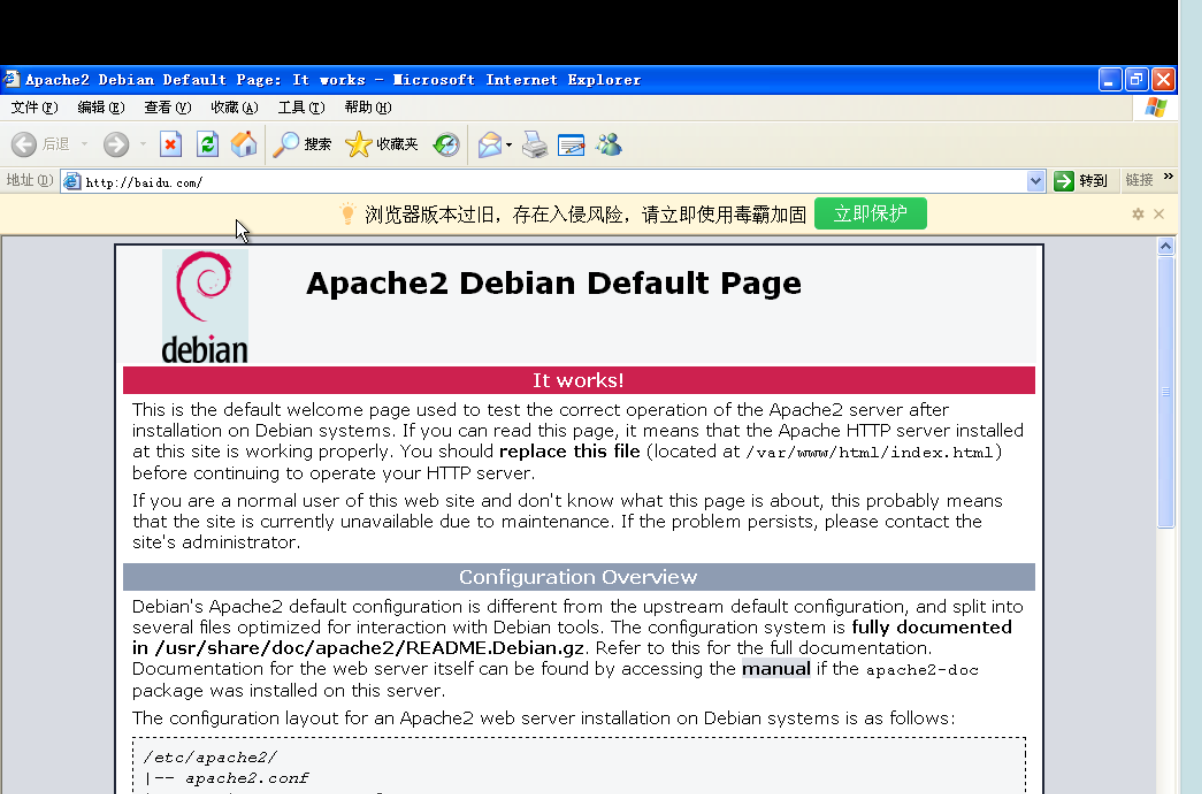Open the 'manual' link in Configuration Overview
Screen dimensions: 1202x794
(x=776, y=669)
